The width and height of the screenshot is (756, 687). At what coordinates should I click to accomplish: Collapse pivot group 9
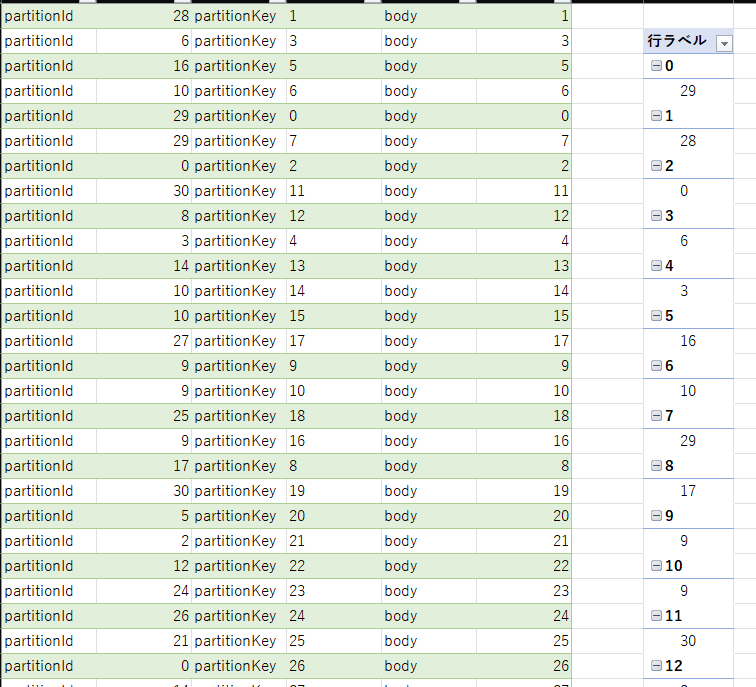click(x=656, y=516)
